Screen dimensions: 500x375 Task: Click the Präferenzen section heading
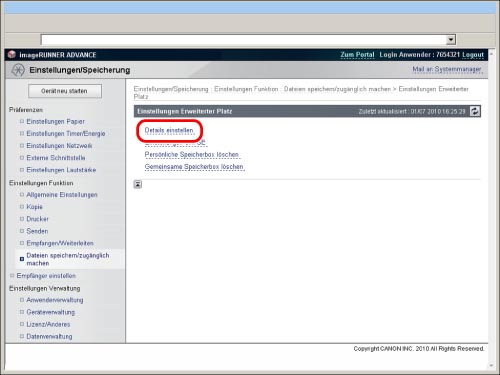click(x=26, y=110)
